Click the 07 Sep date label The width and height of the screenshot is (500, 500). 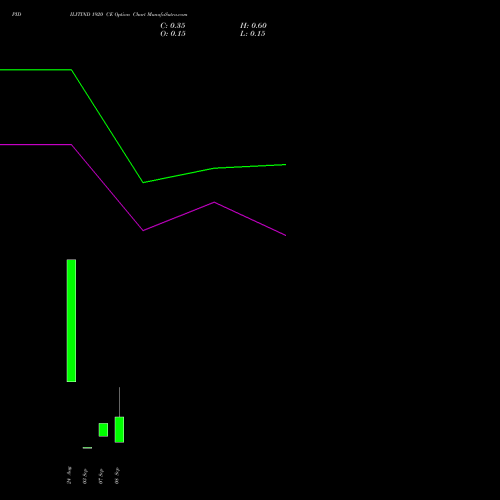(101, 476)
